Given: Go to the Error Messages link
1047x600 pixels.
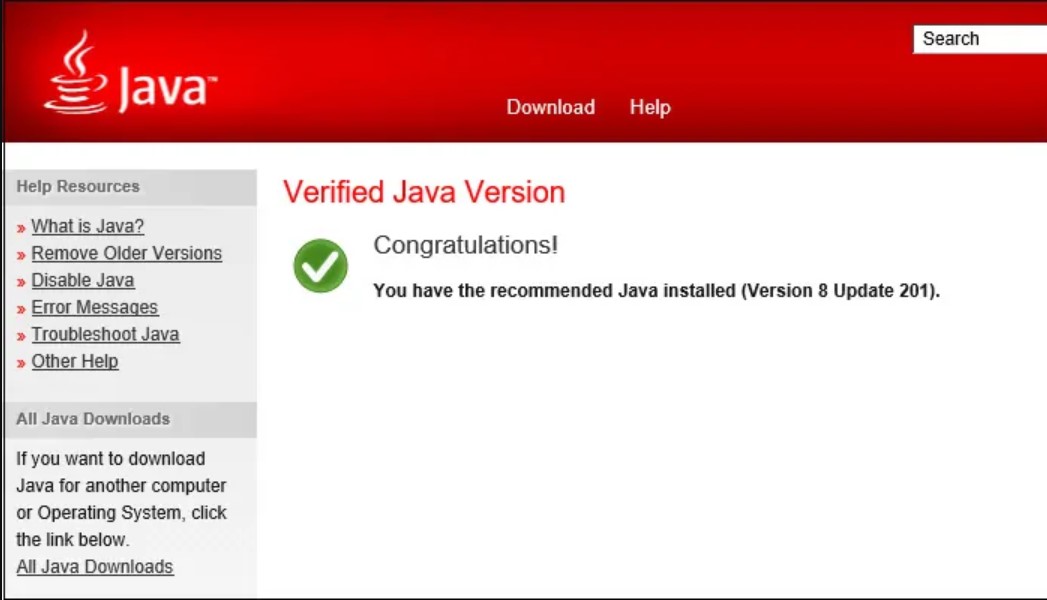Looking at the screenshot, I should point(94,307).
